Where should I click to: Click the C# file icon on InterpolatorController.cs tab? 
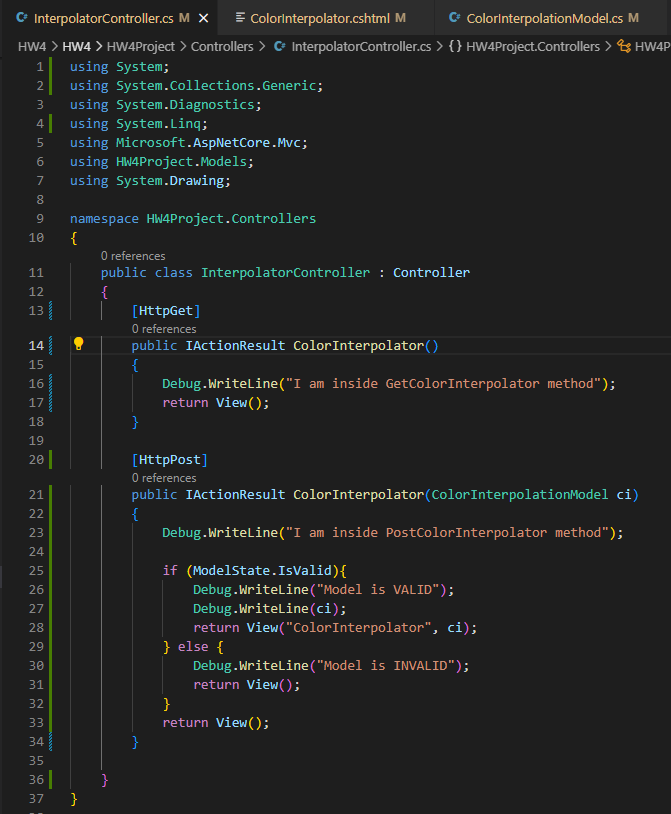point(22,18)
